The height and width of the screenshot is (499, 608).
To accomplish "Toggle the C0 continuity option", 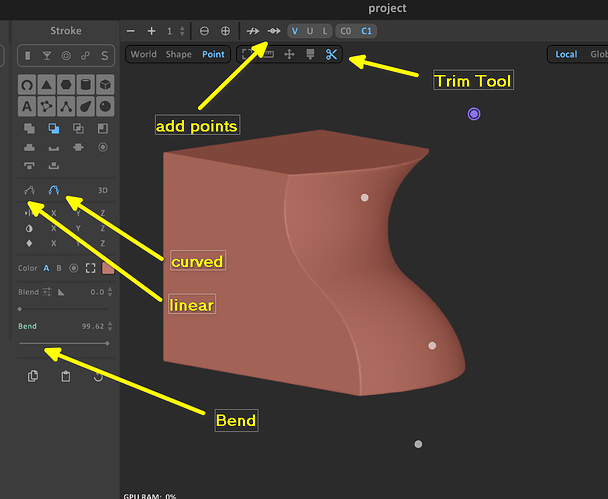I will pos(345,31).
